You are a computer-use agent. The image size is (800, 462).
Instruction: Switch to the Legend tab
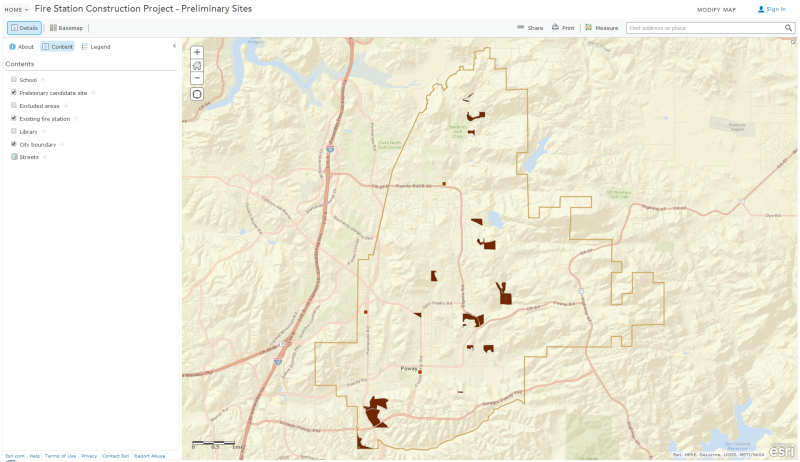(x=96, y=47)
